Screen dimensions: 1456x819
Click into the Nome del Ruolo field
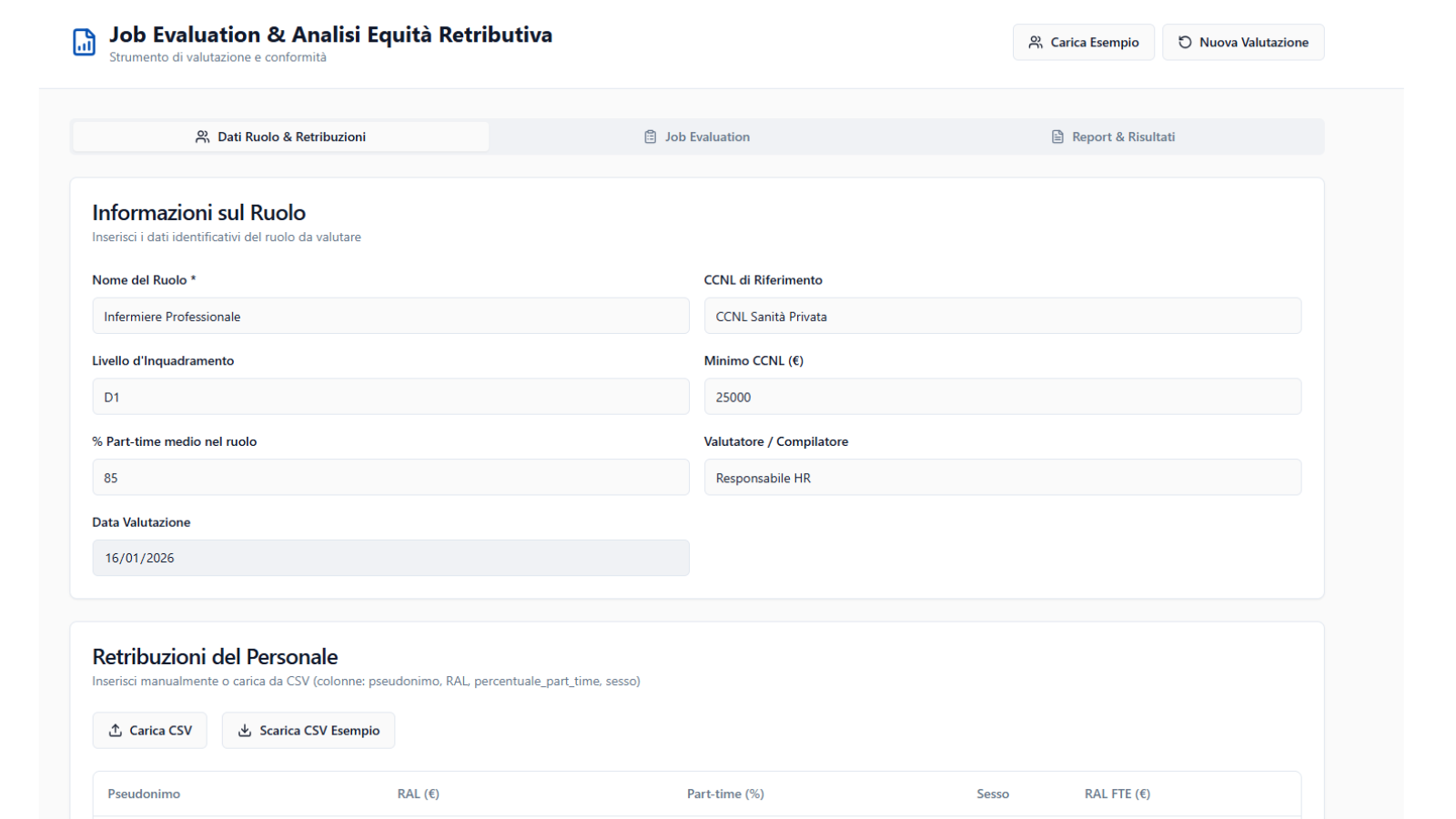pos(390,317)
